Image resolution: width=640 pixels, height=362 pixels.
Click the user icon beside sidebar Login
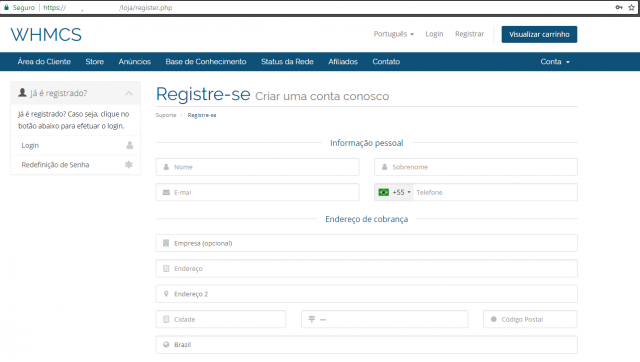(x=129, y=145)
